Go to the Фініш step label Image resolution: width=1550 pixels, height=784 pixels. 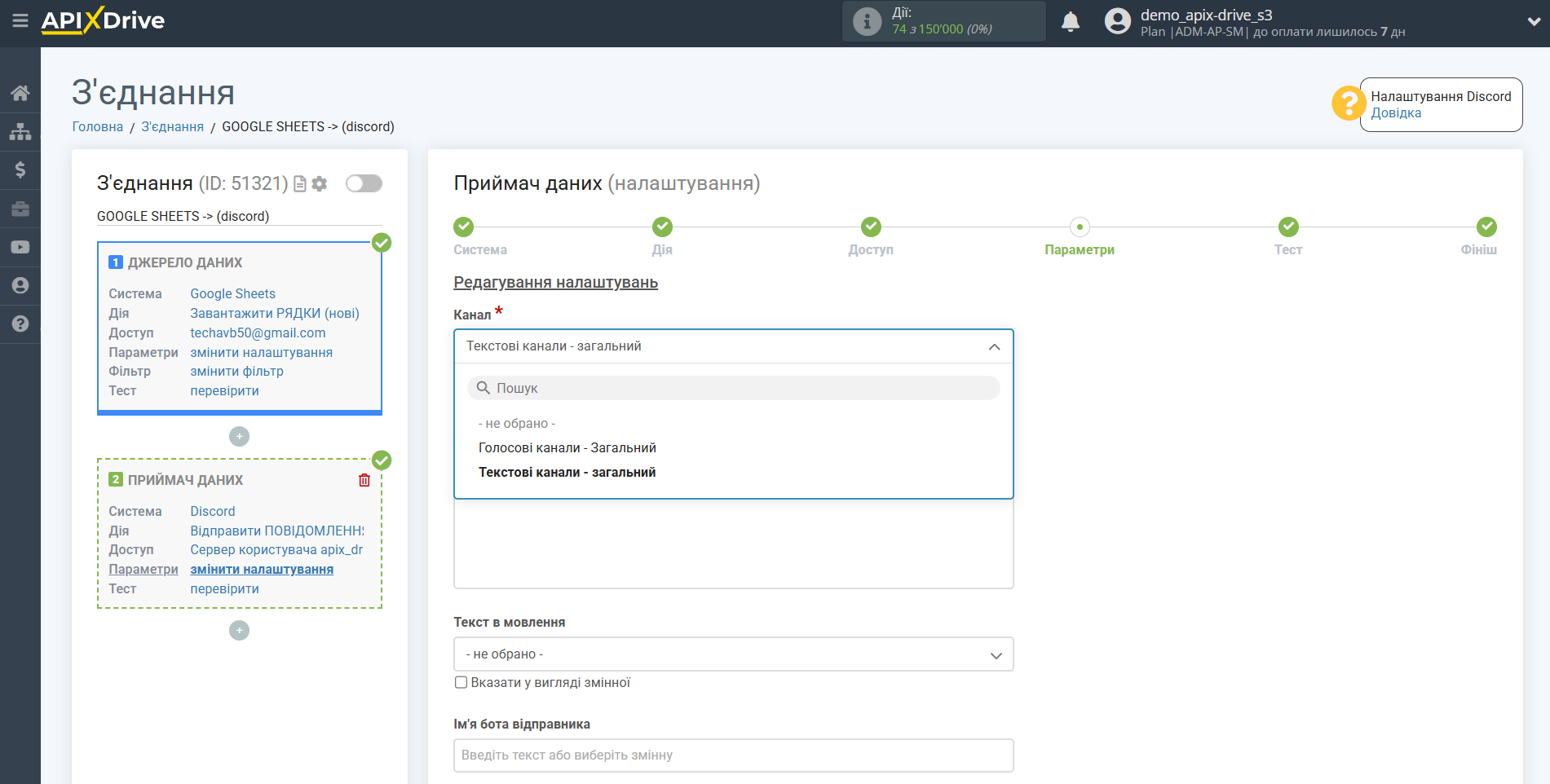[1478, 249]
